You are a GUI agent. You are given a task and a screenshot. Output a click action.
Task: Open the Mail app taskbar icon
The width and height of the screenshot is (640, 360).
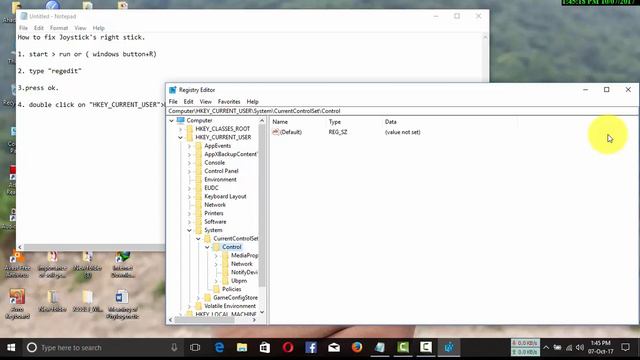tap(334, 347)
